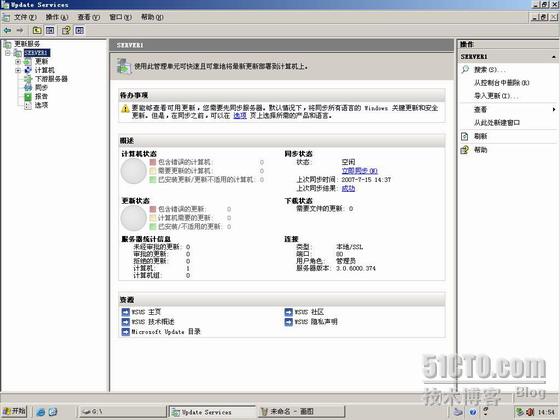The height and width of the screenshot is (420, 560).
Task: Click the Forward arrow in toolbar
Action: tap(20, 30)
